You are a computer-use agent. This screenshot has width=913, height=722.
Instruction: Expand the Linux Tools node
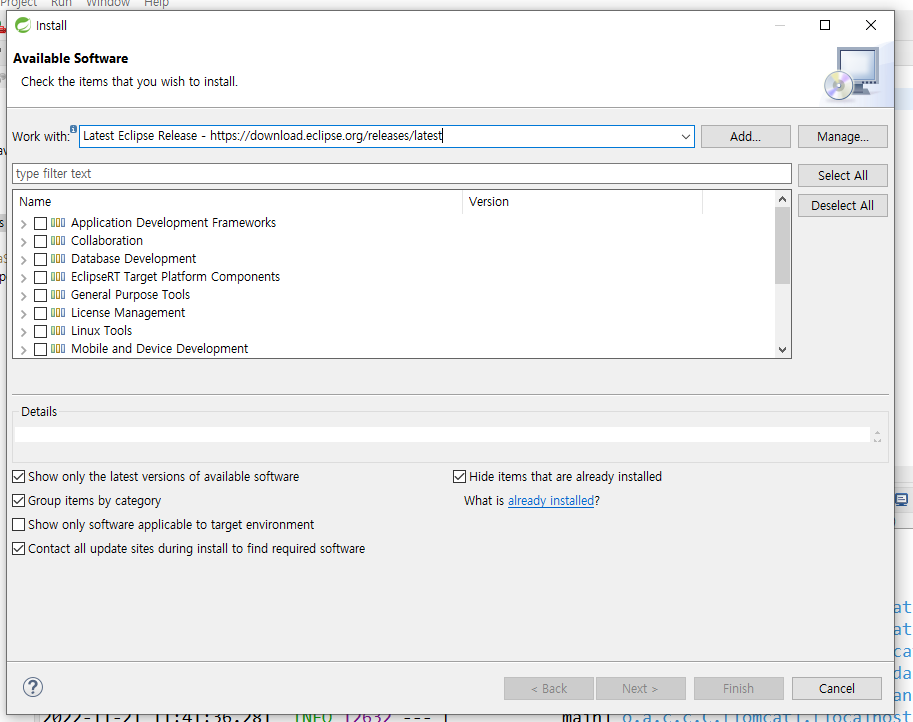pos(23,332)
